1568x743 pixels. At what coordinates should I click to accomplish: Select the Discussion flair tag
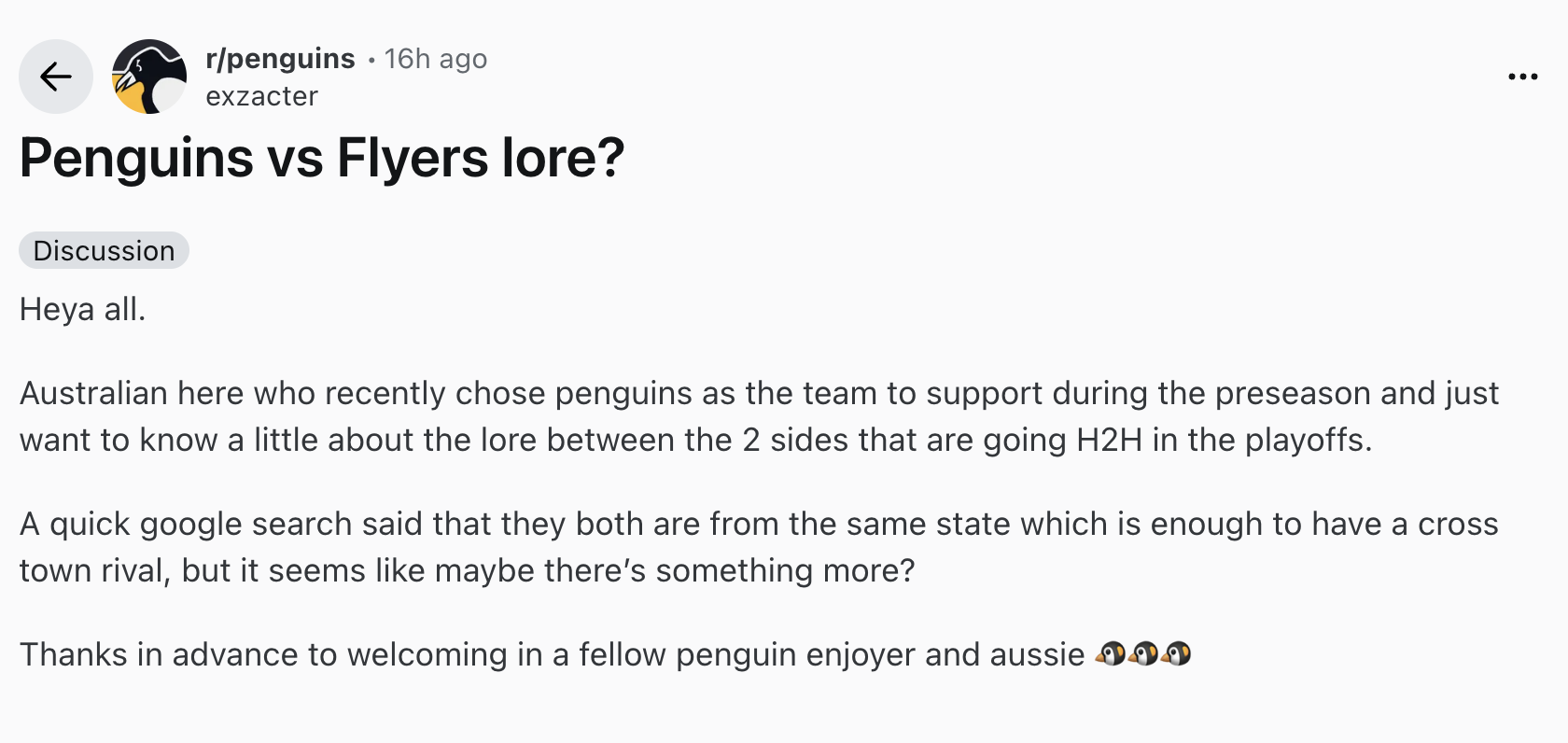pos(104,251)
